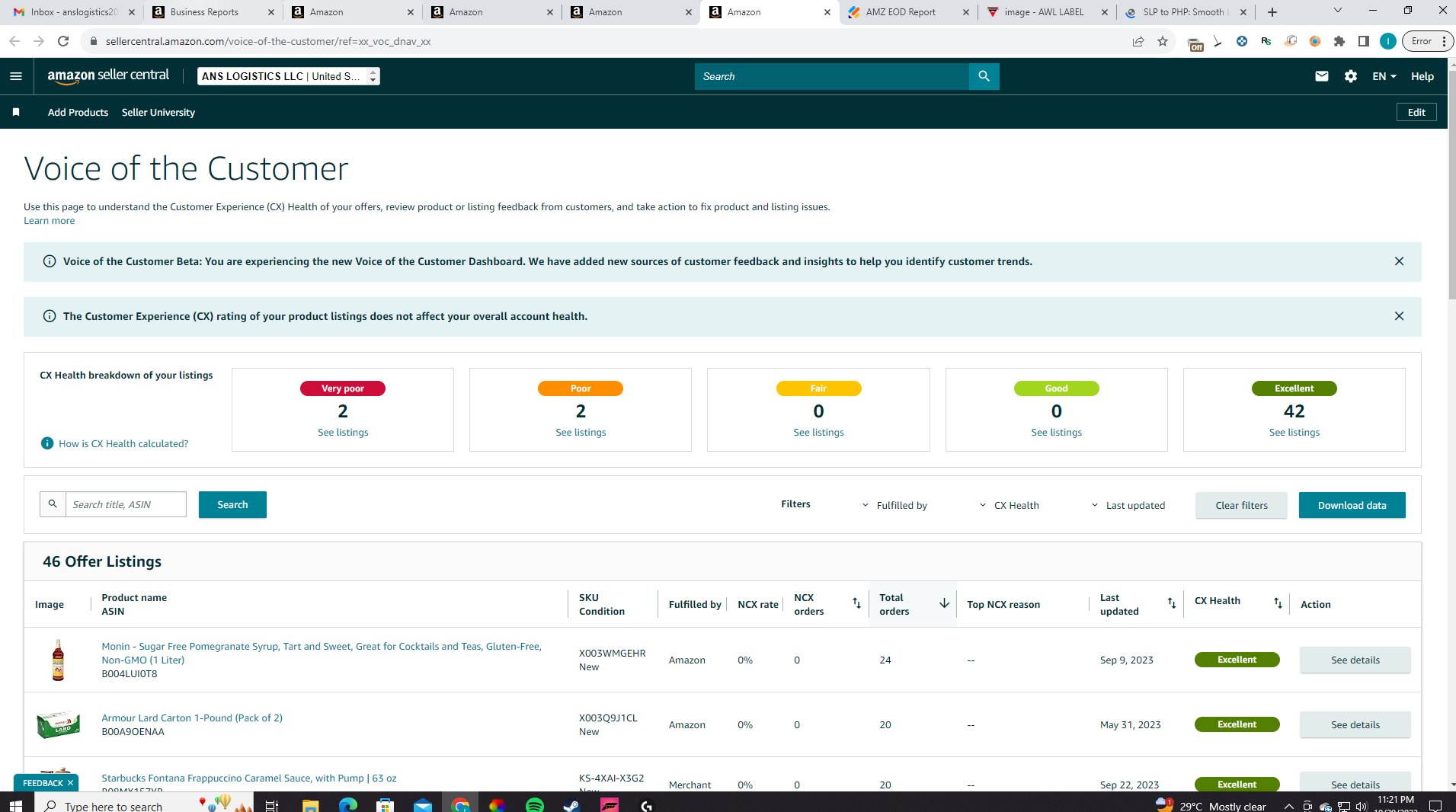This screenshot has width=1456, height=812.
Task: Open File Explorer from the taskbar
Action: tap(311, 804)
